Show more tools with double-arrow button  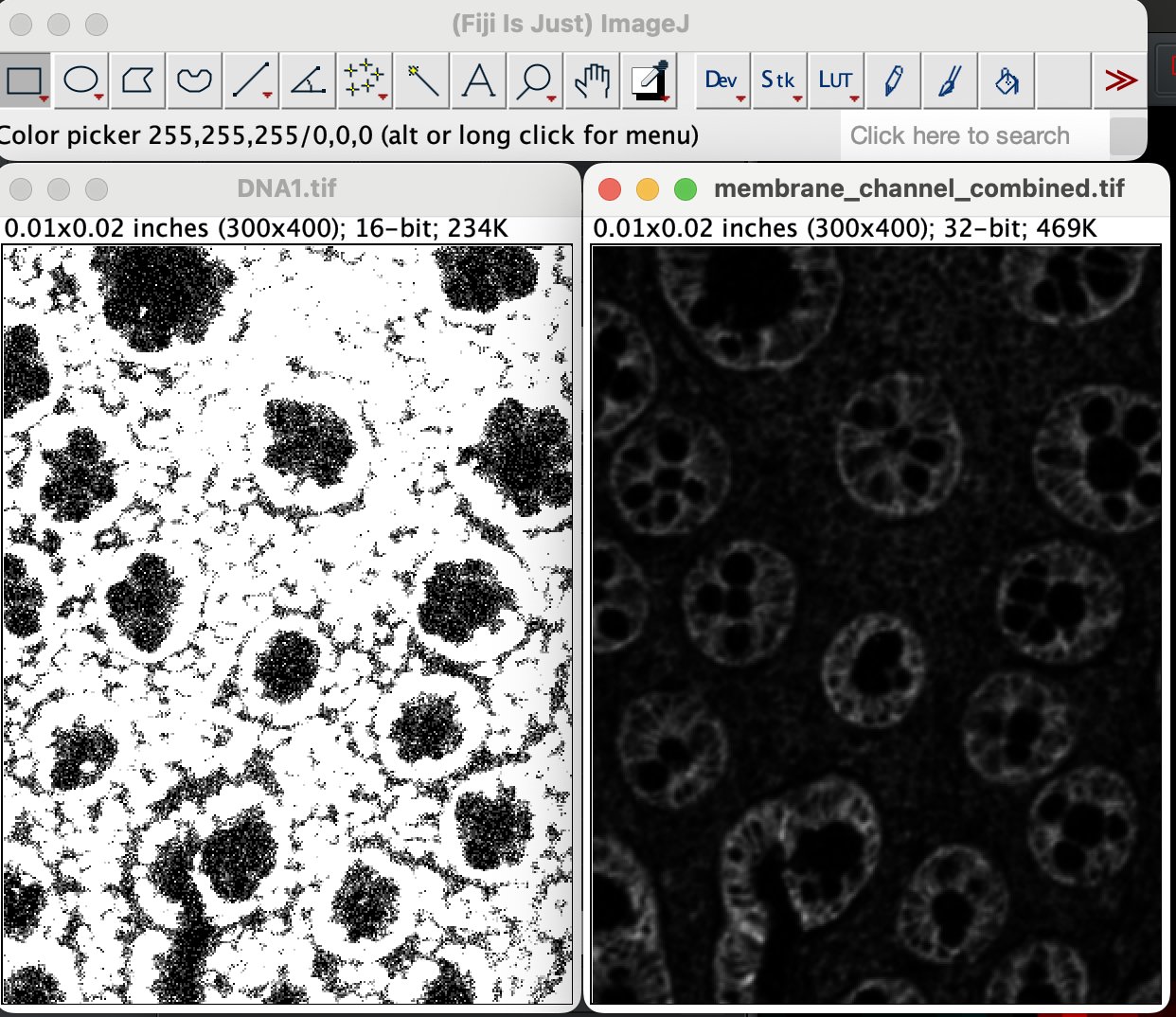pyautogui.click(x=1120, y=80)
